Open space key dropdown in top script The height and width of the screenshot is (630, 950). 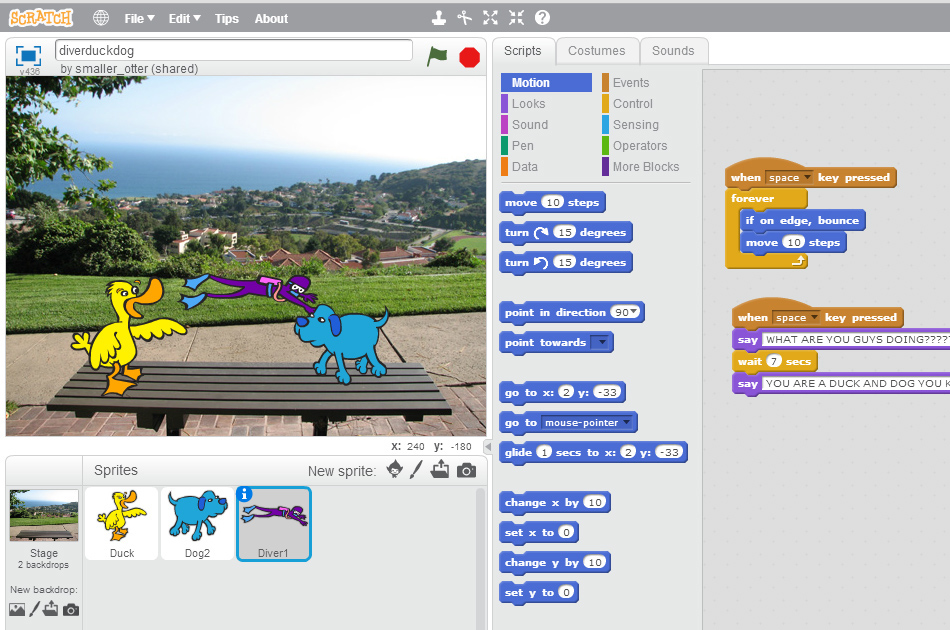(x=806, y=178)
